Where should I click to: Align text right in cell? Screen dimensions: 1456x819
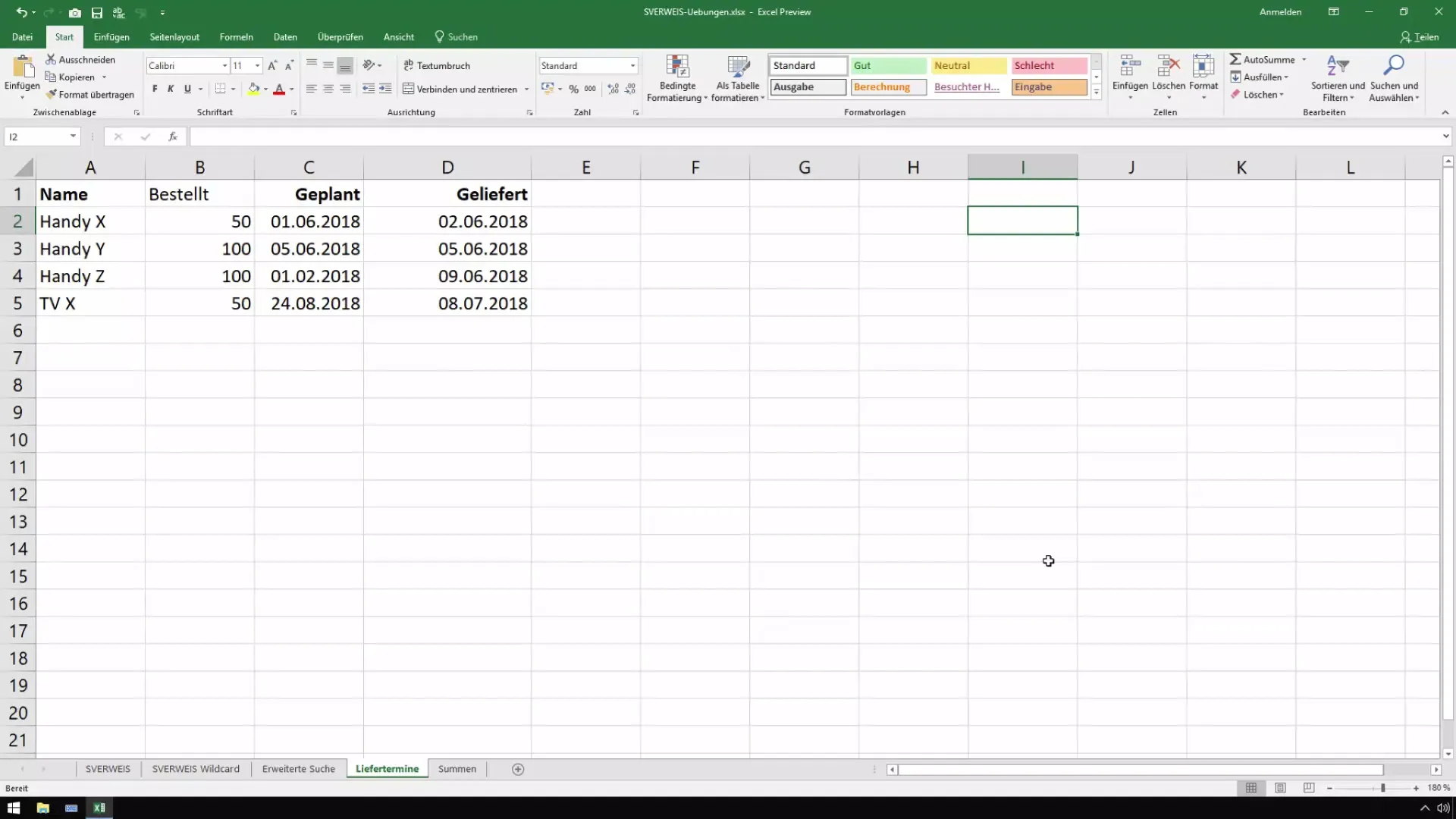pos(345,89)
